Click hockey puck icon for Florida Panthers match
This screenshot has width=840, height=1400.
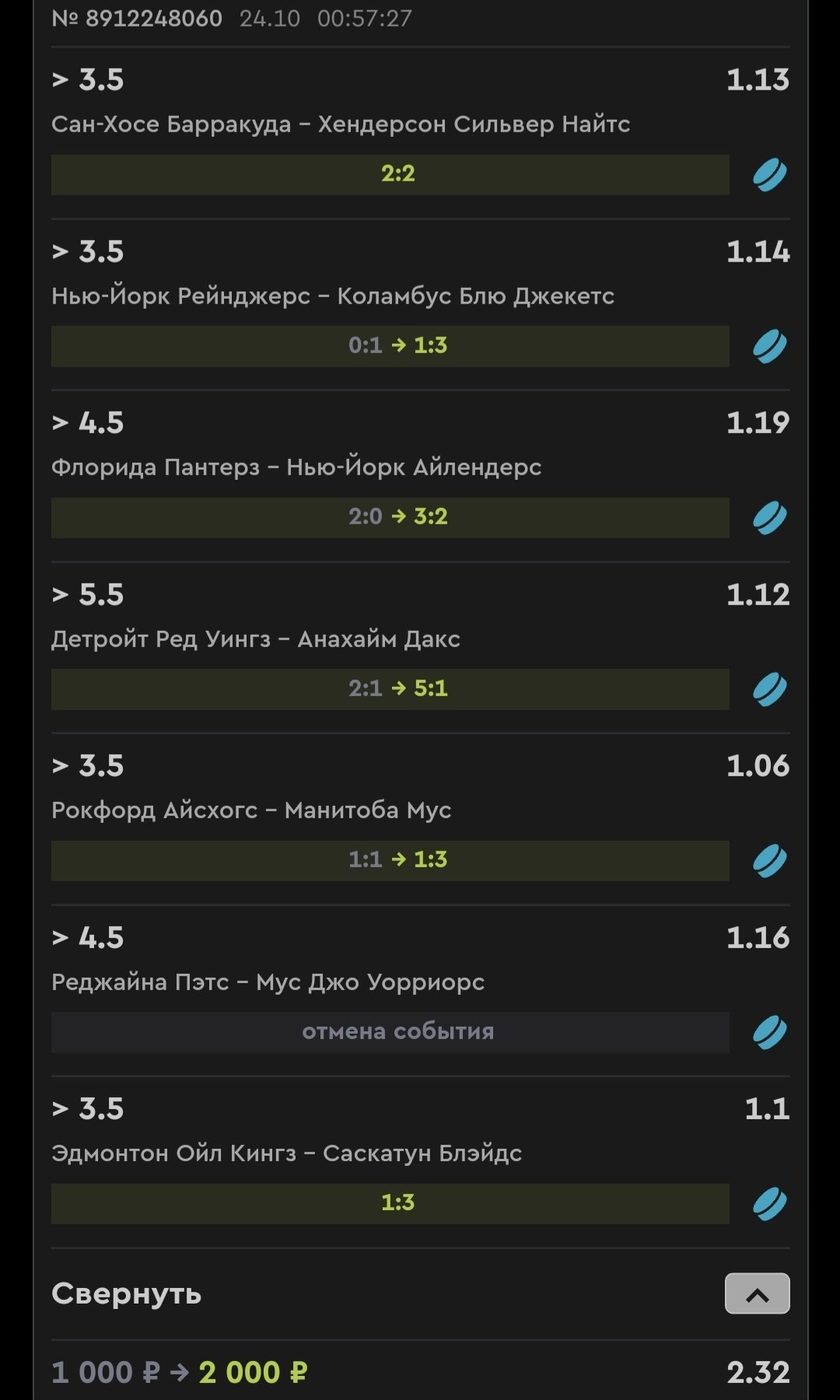[769, 518]
